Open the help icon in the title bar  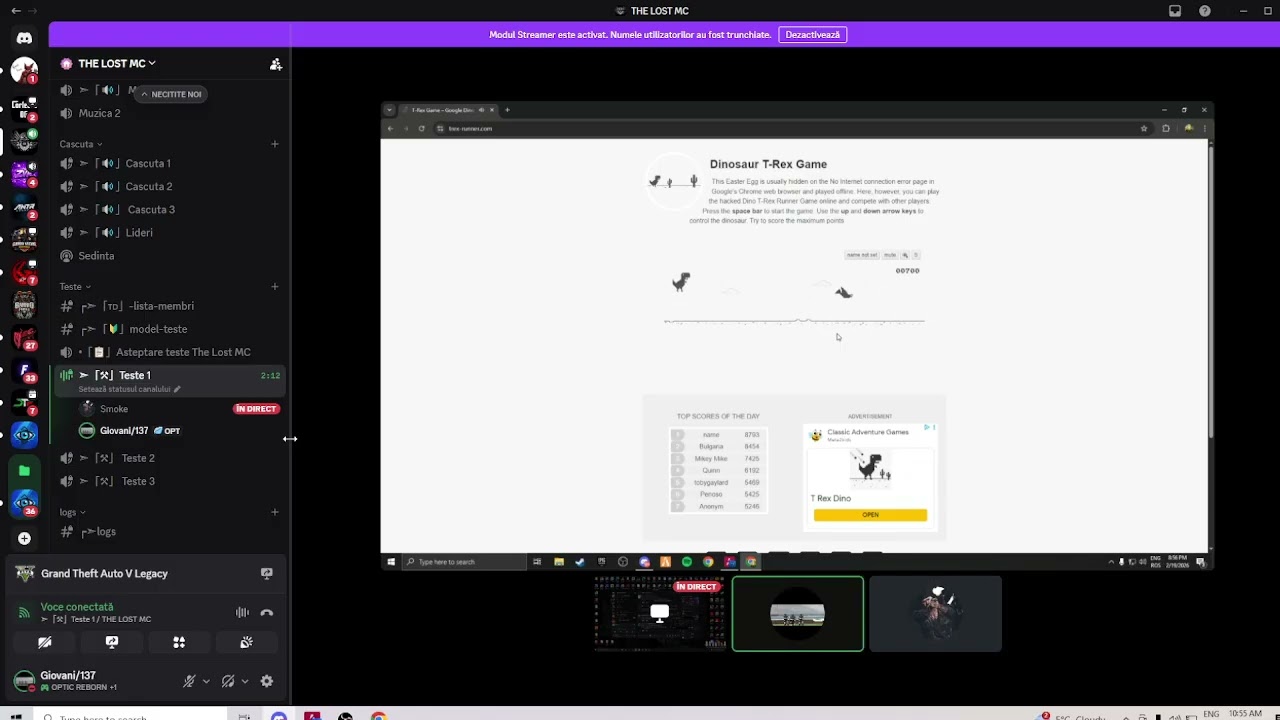(x=1205, y=11)
